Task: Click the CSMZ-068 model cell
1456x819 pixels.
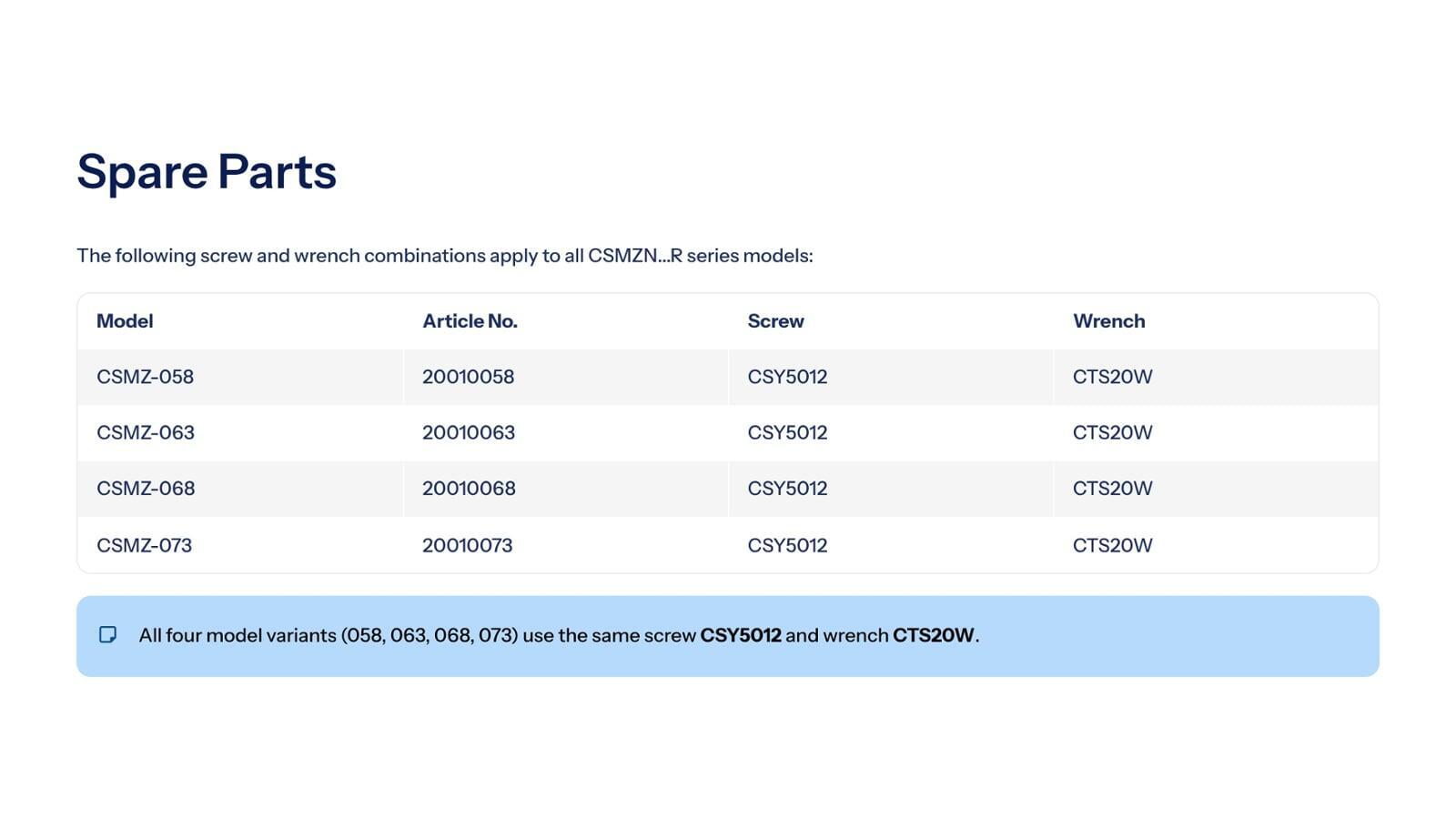Action: (146, 489)
